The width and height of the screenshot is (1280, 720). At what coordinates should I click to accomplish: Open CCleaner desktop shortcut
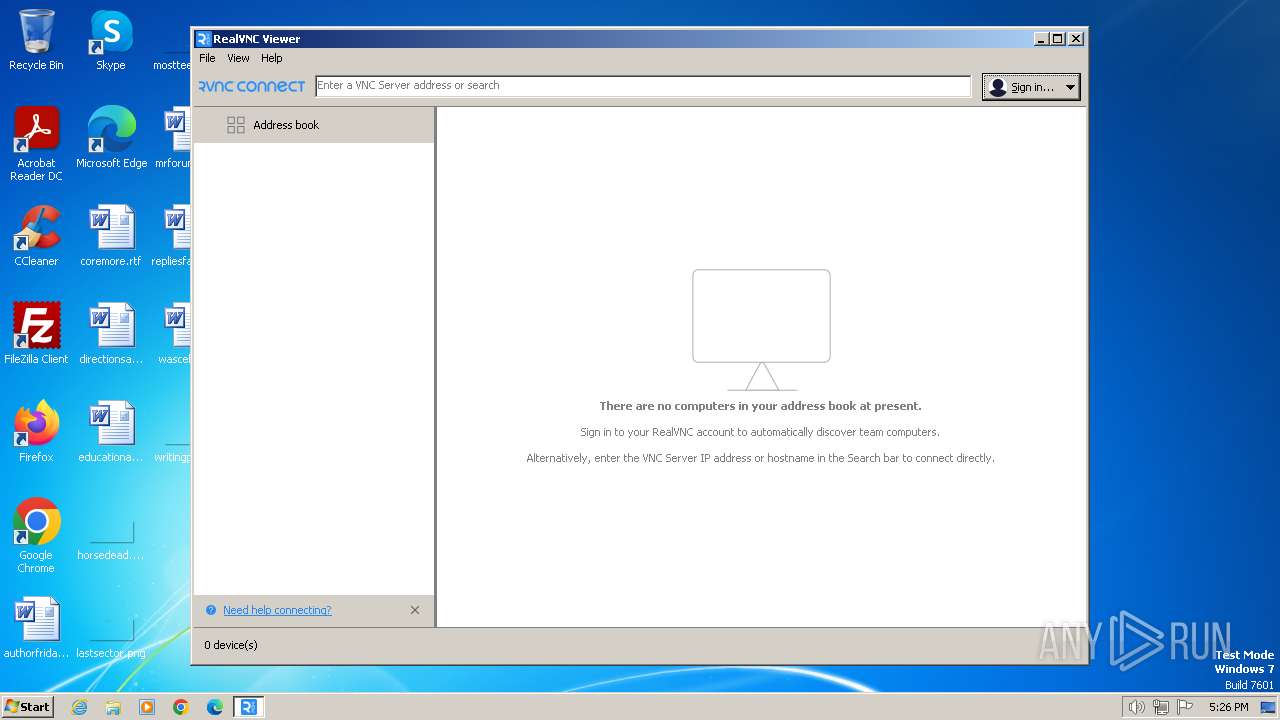[36, 236]
